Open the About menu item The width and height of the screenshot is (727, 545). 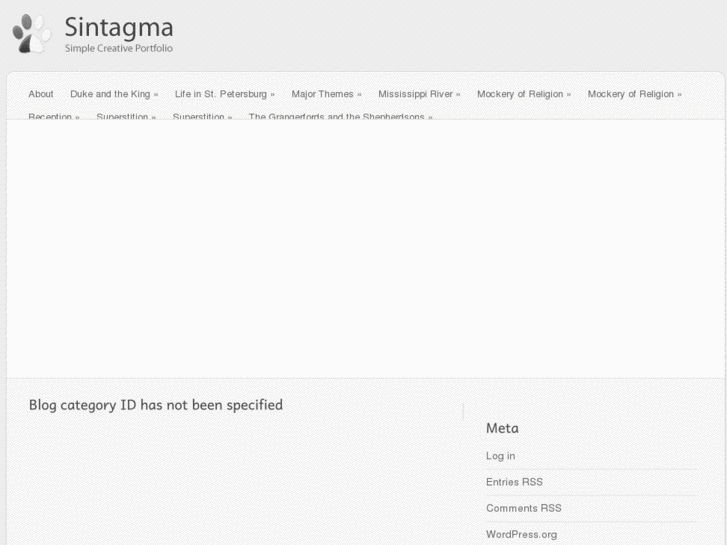(x=41, y=94)
